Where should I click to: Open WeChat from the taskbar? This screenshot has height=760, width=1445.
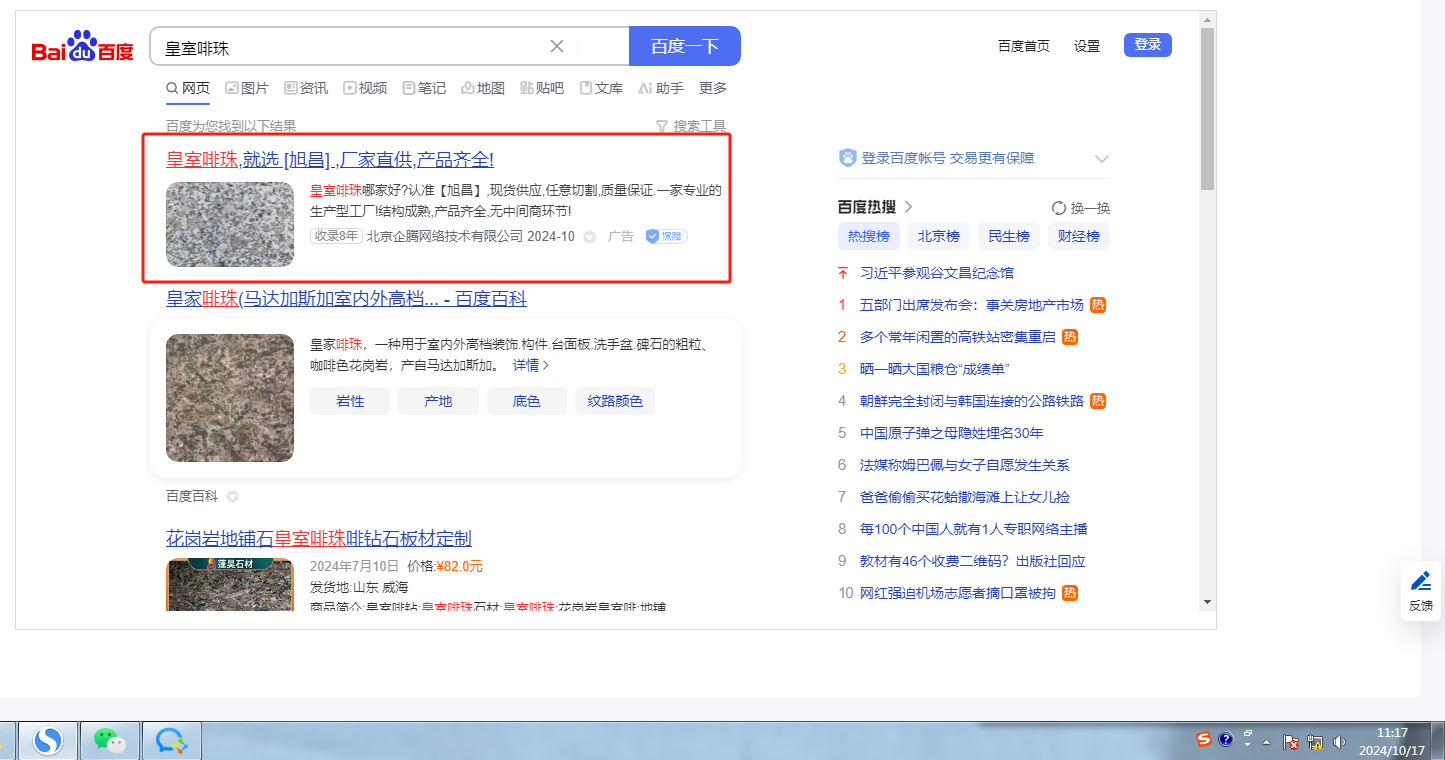[110, 740]
